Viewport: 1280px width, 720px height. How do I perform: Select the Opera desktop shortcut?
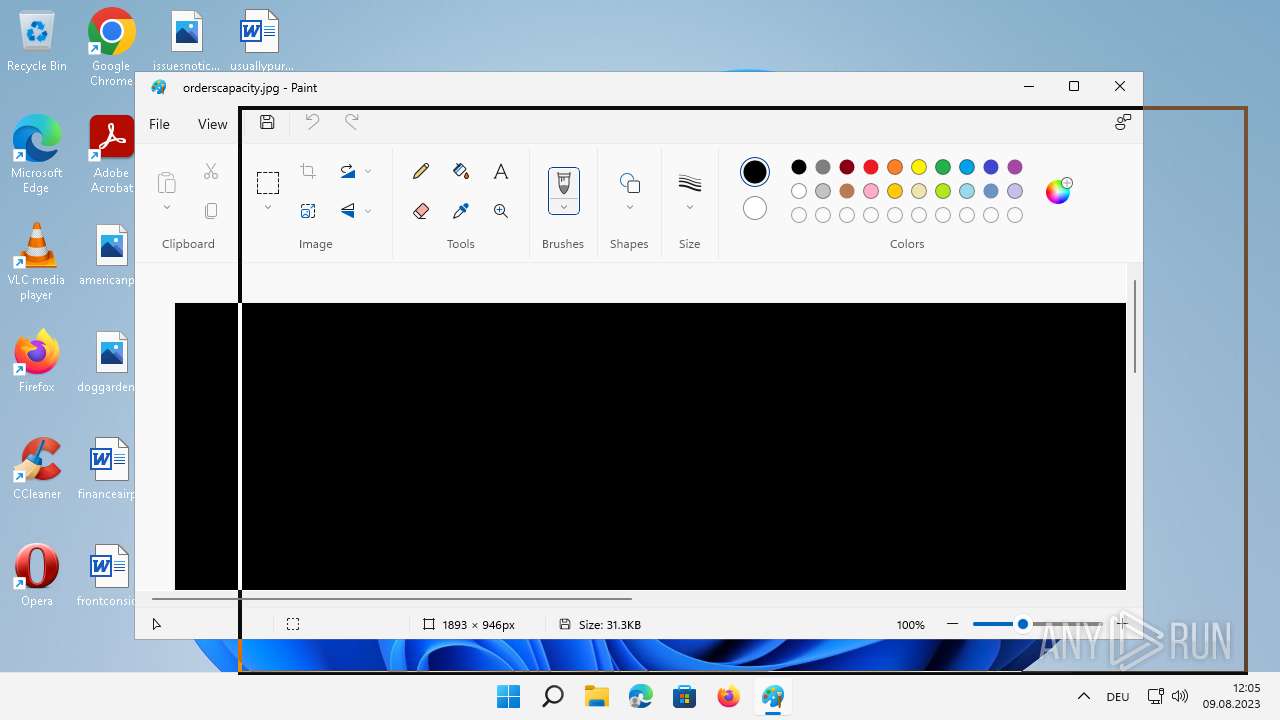coord(37,576)
